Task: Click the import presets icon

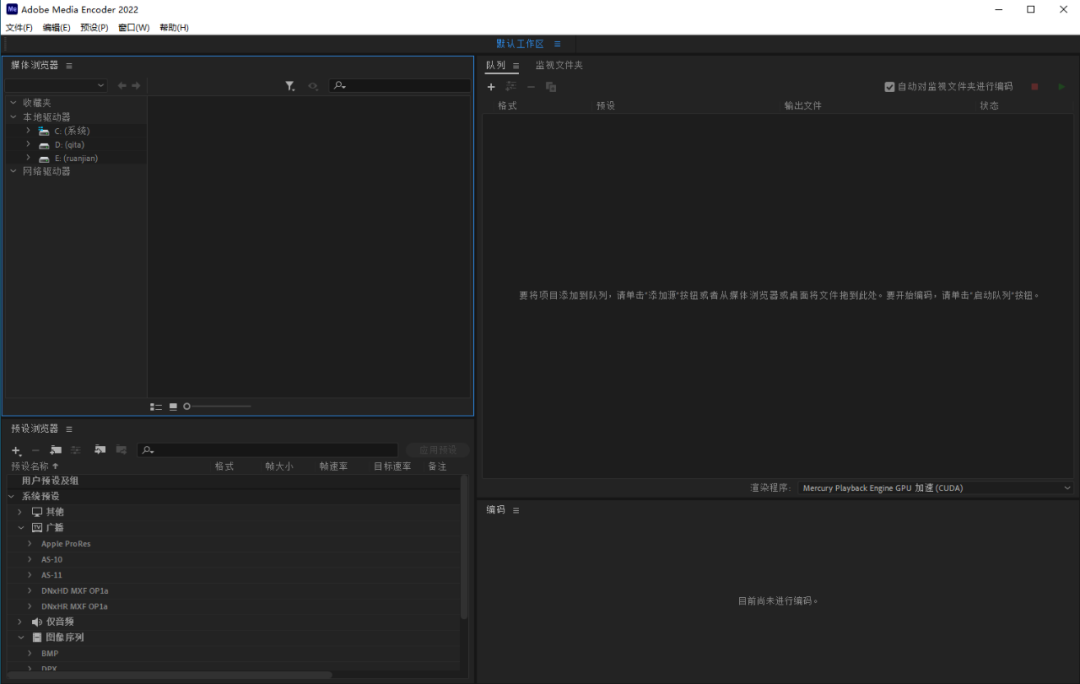Action: click(100, 450)
